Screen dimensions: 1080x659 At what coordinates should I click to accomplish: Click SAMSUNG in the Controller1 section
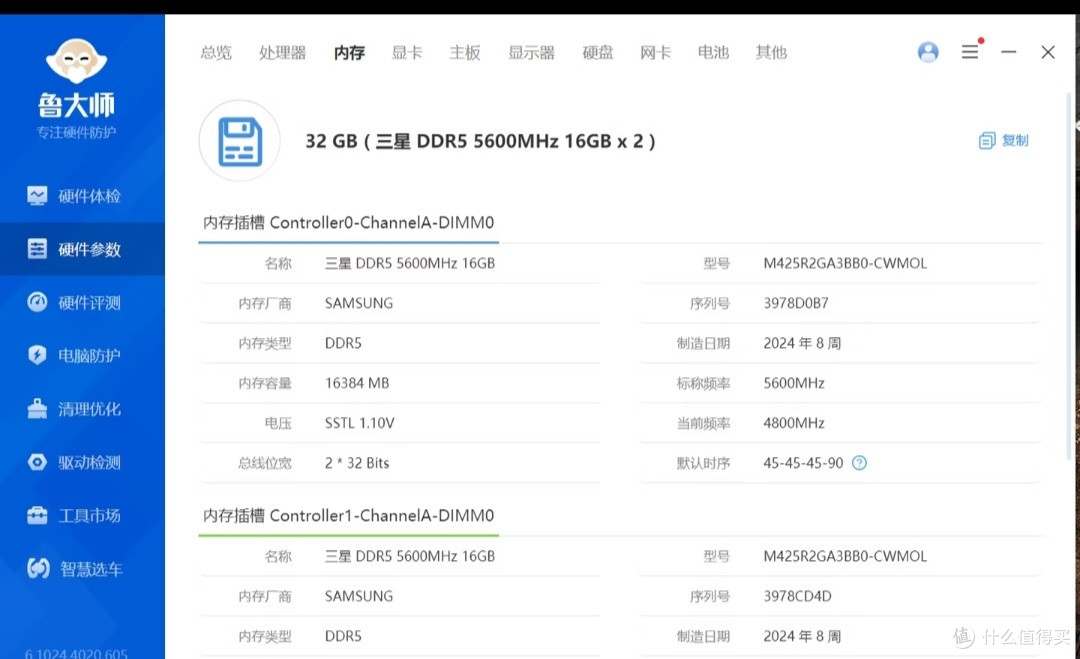[359, 596]
